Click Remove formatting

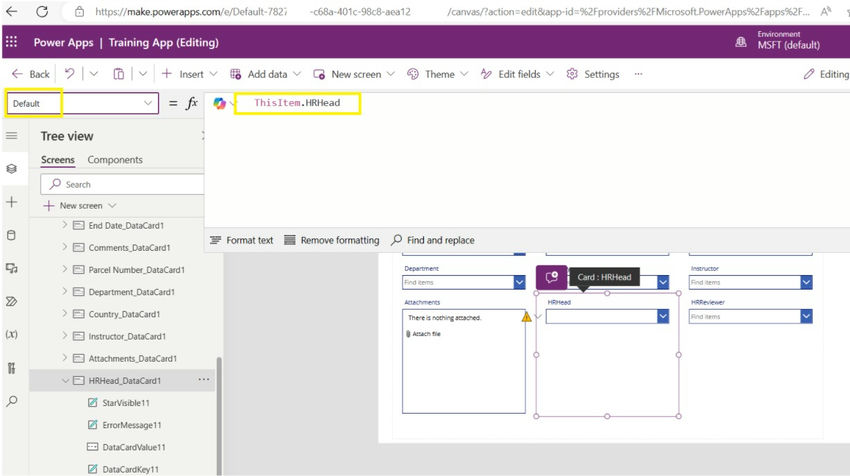coord(332,240)
